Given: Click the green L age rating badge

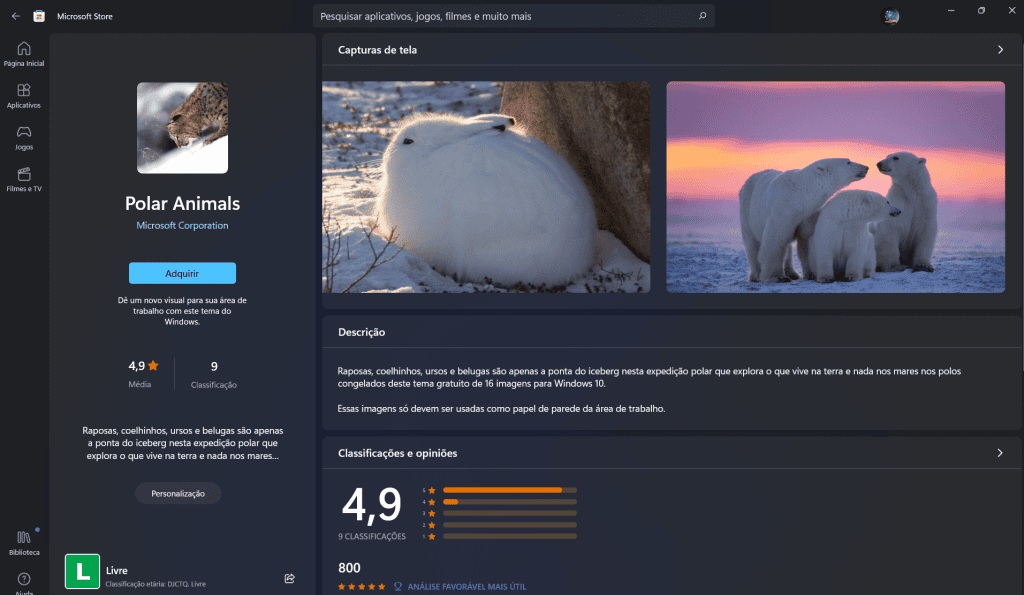Looking at the screenshot, I should pos(82,571).
